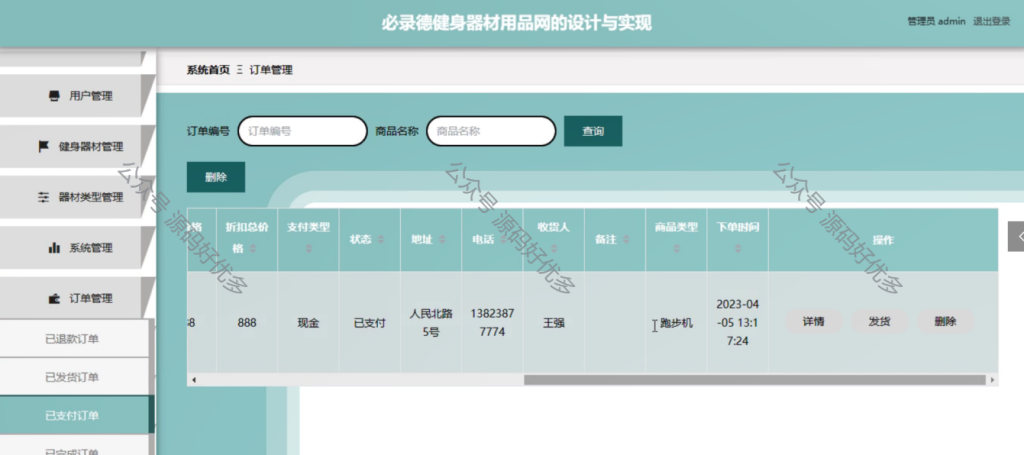Click the 订单管理 breadcrumb text
This screenshot has height=455, width=1024.
point(271,70)
